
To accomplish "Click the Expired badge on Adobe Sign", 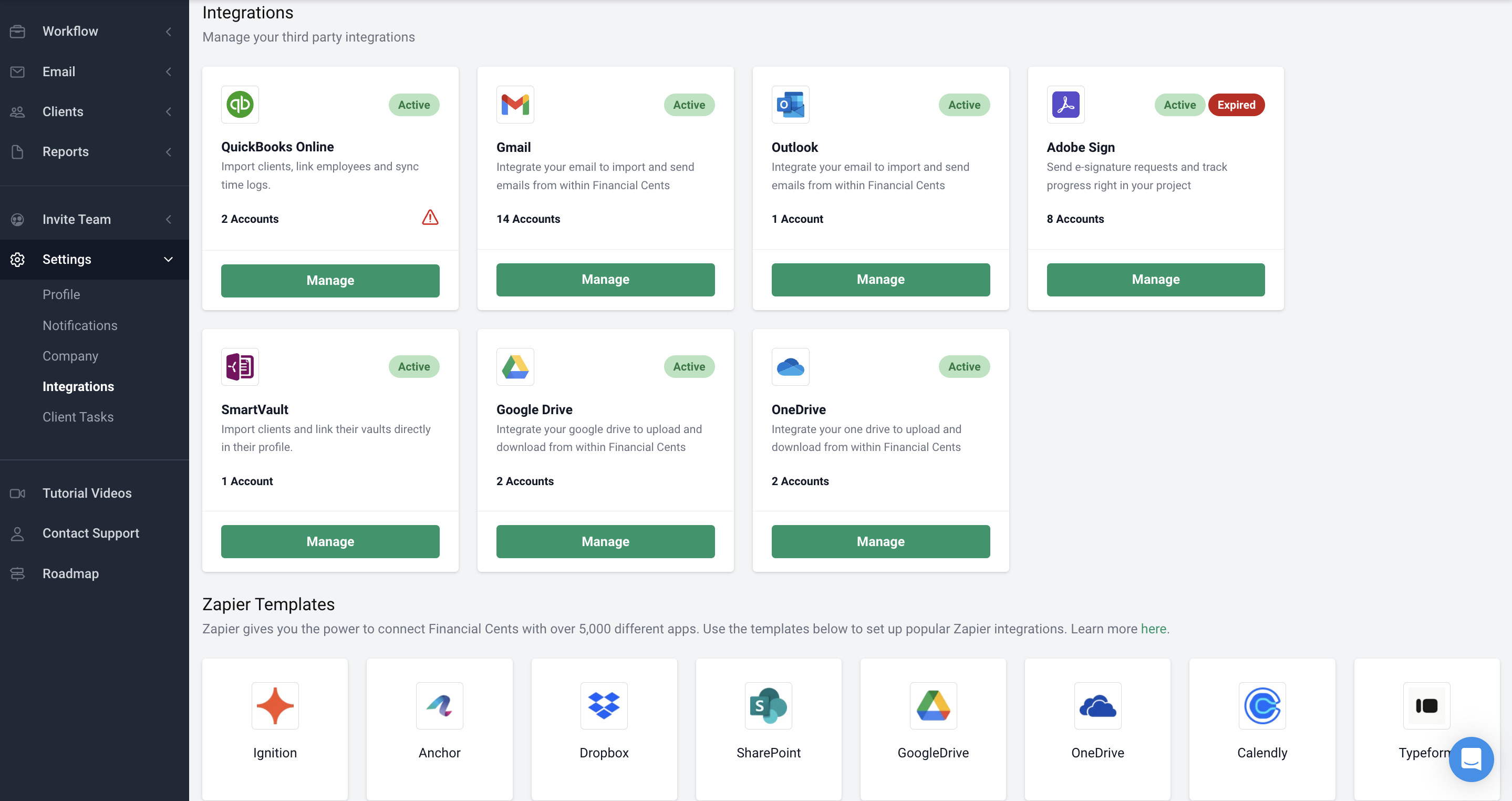I will [1236, 105].
